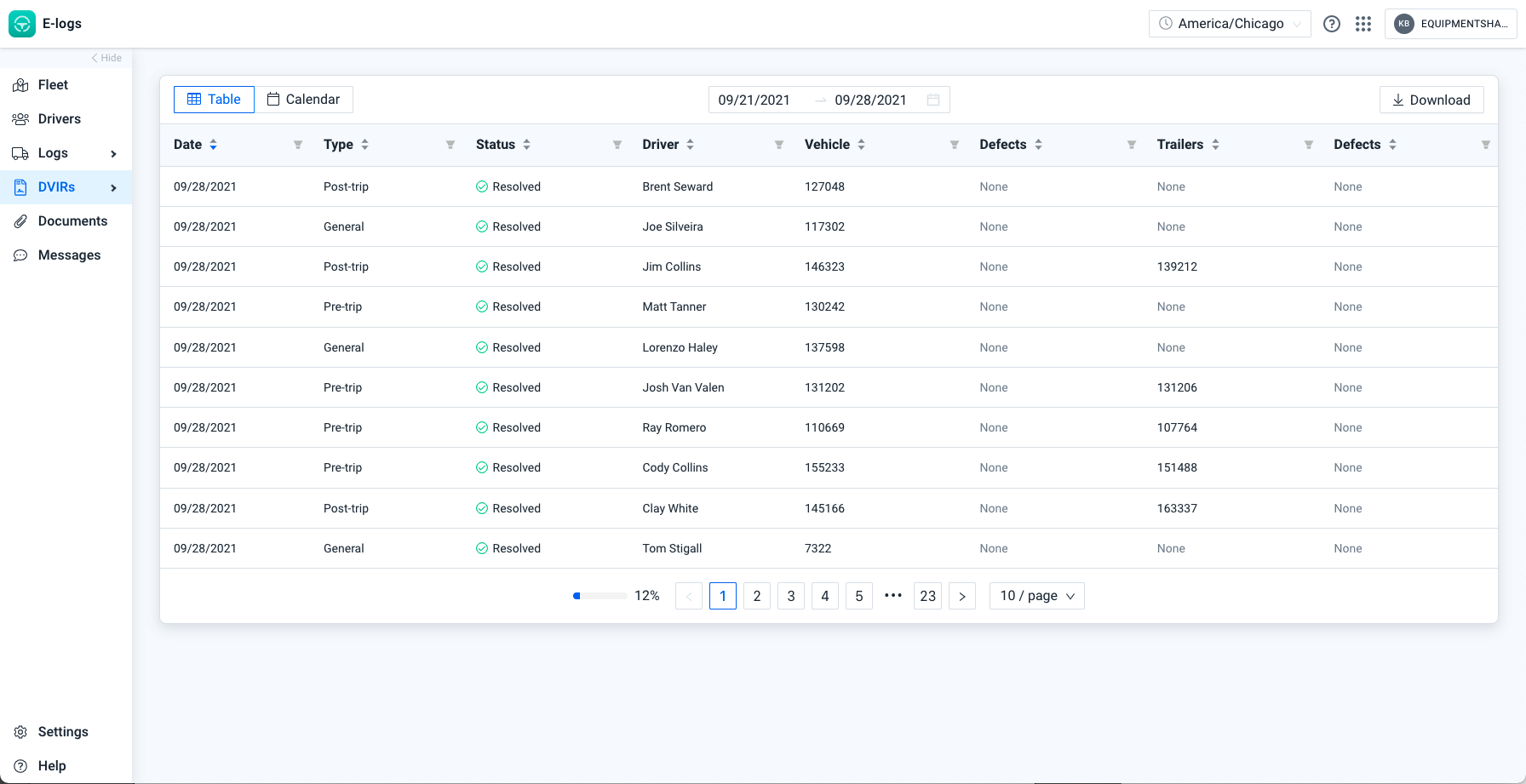Go to page 2
The image size is (1526, 784).
(757, 596)
